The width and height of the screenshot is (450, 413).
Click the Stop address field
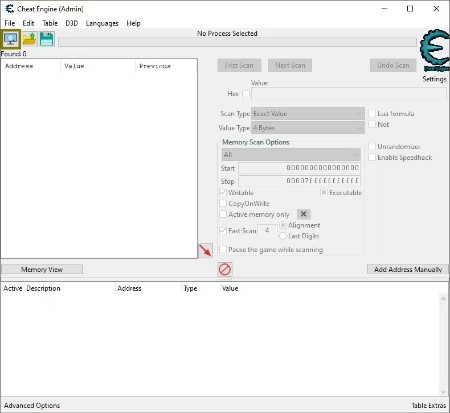pos(299,181)
